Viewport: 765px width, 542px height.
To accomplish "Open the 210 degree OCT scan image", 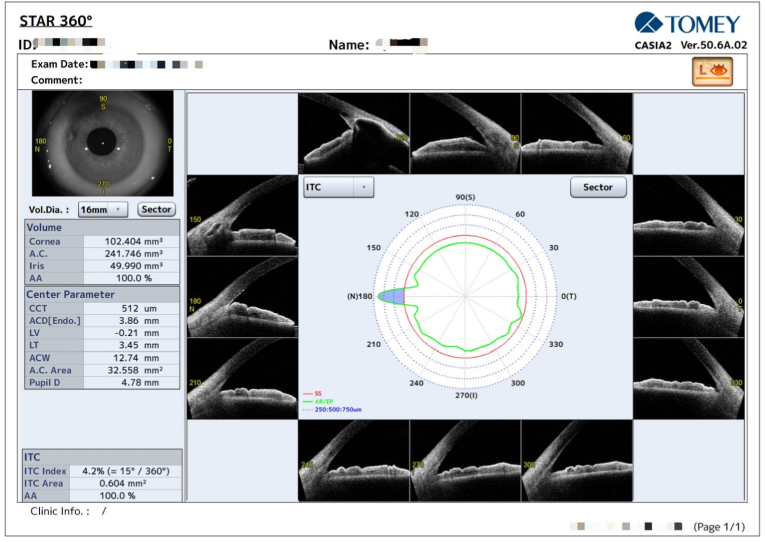I will (242, 379).
